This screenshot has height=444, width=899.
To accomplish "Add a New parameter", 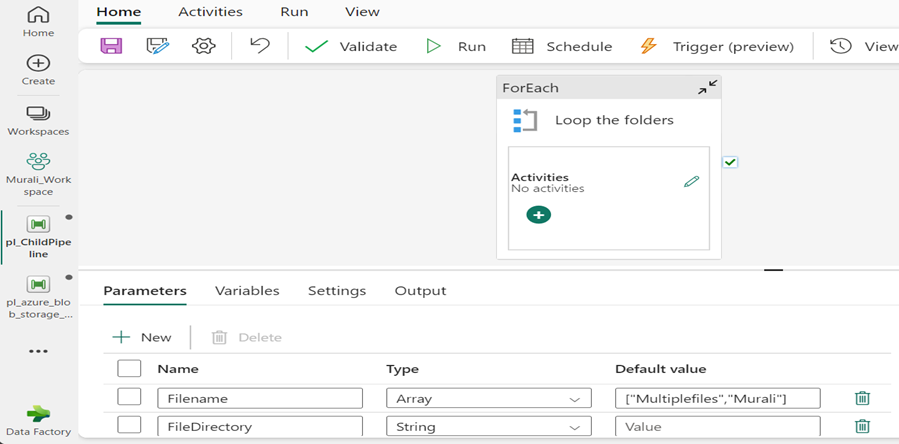I will tap(142, 337).
